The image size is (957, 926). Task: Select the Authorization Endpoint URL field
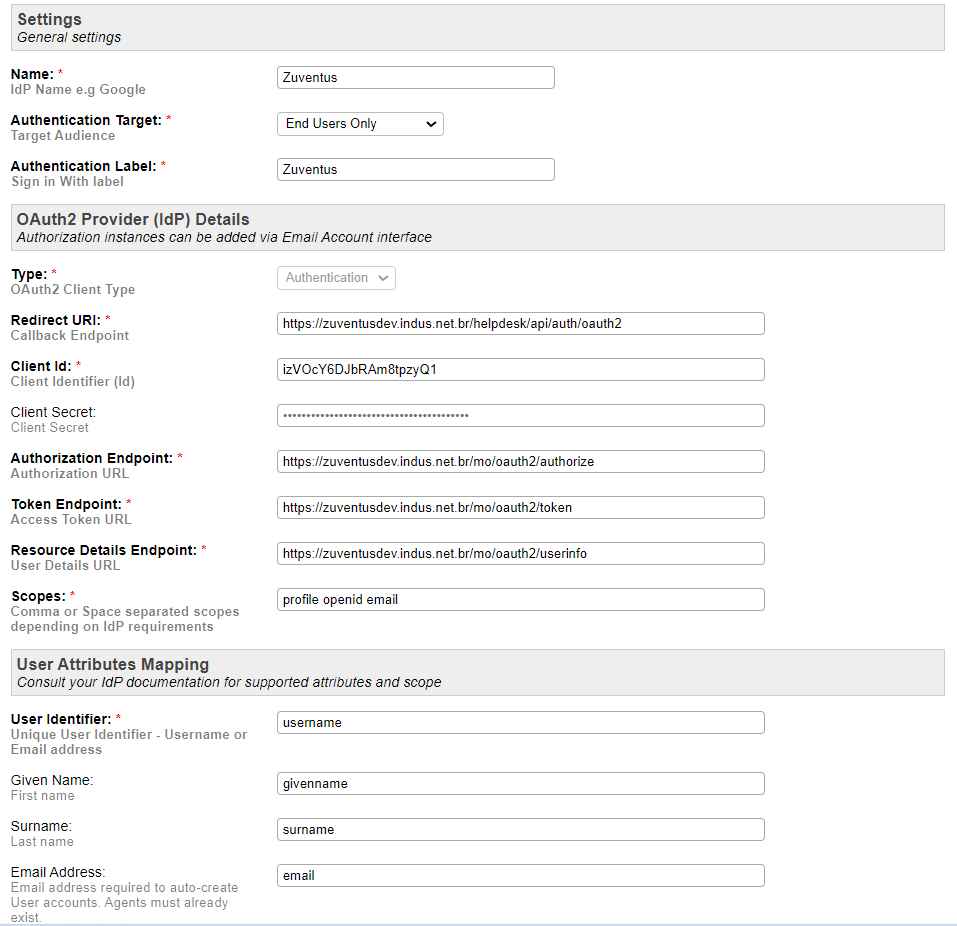click(520, 461)
